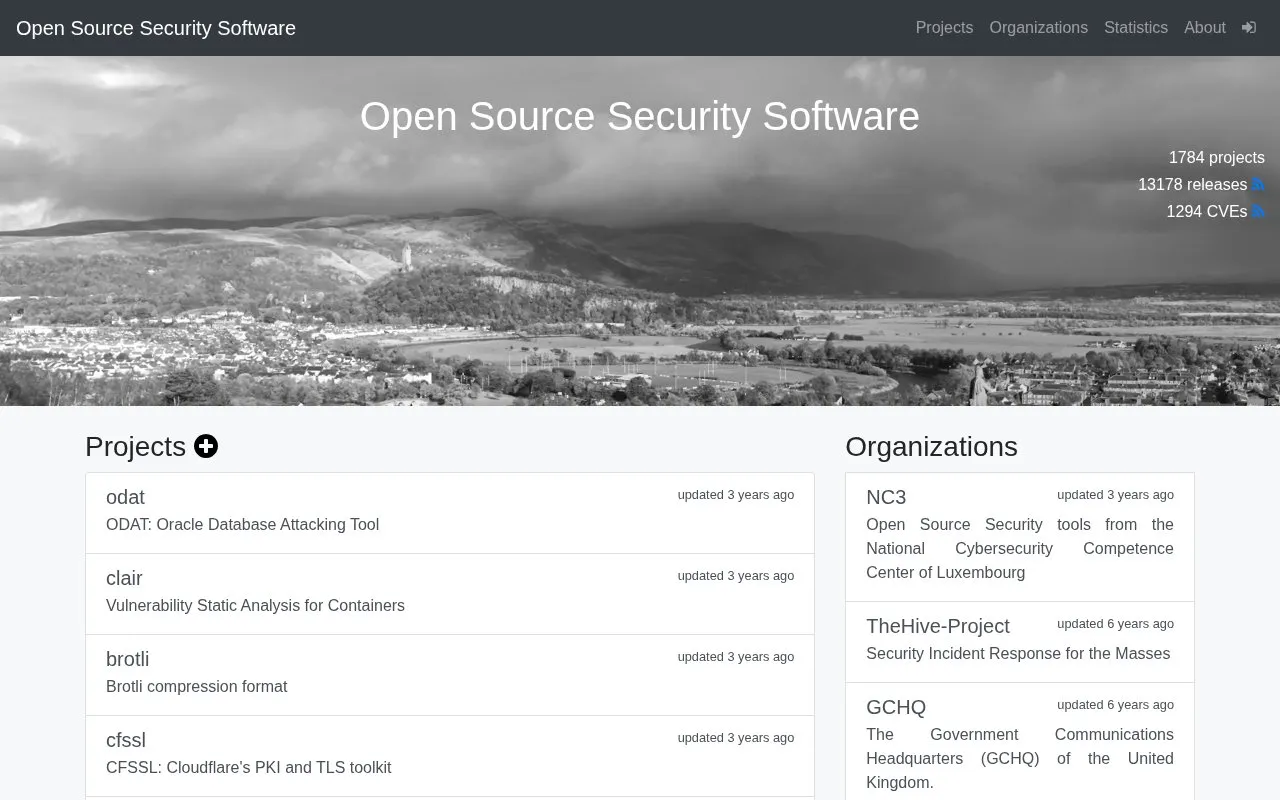The height and width of the screenshot is (800, 1280).
Task: Visit the About page
Action: (1204, 28)
